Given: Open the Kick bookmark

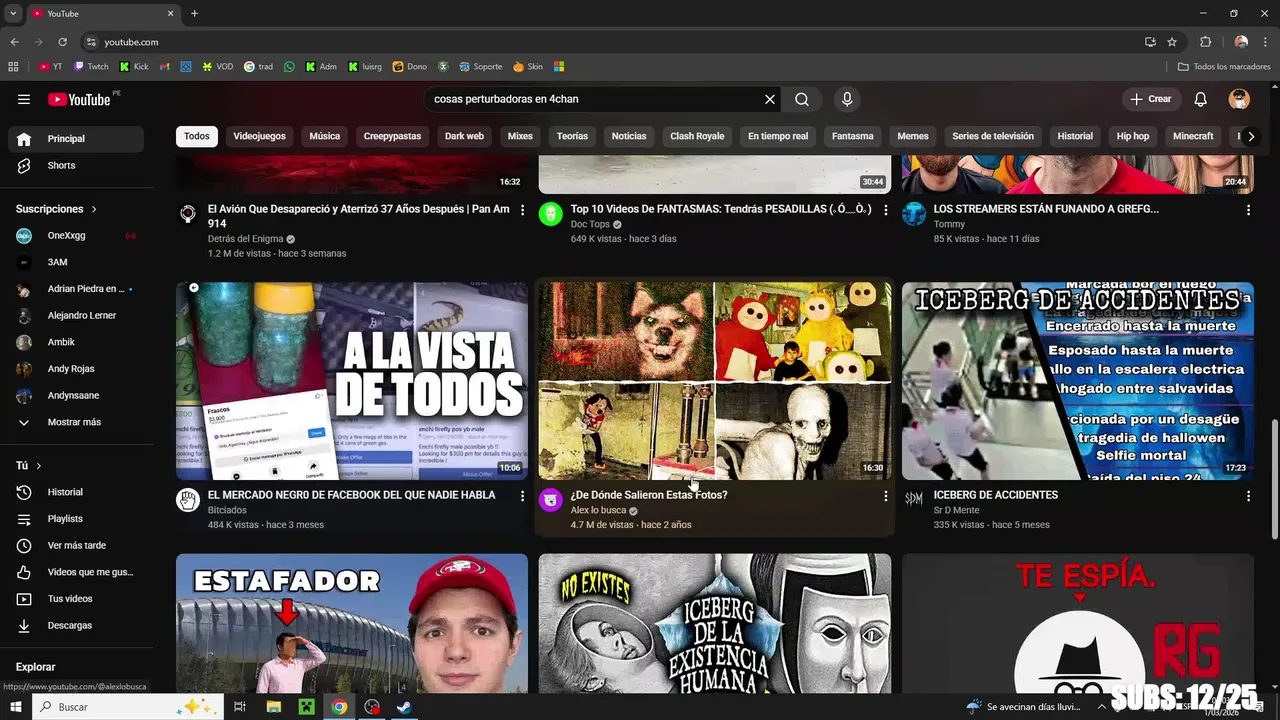Looking at the screenshot, I should [134, 67].
